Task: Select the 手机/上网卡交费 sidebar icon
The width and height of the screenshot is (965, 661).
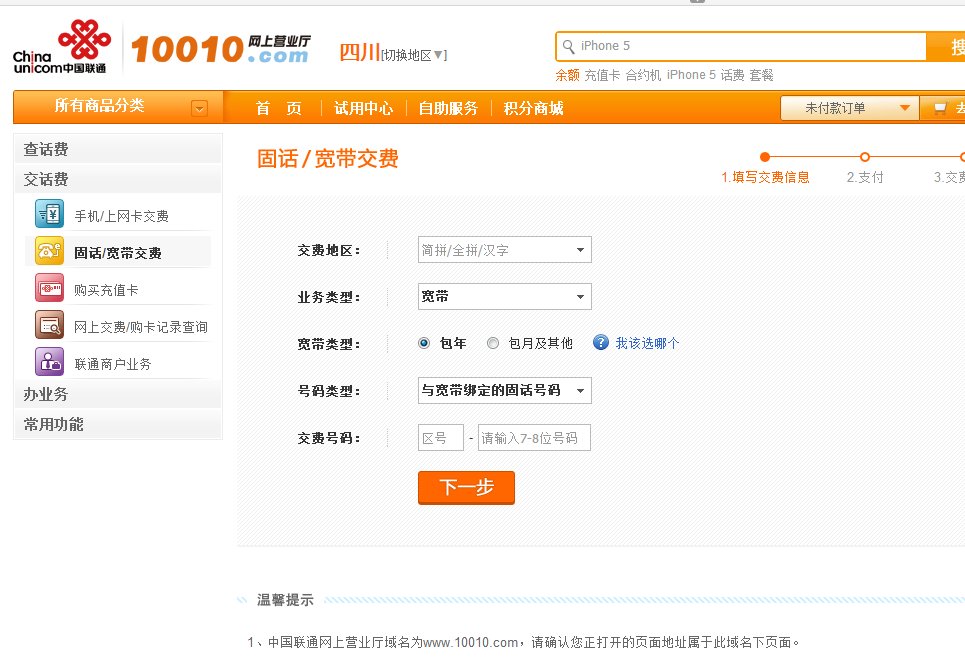Action: pyautogui.click(x=47, y=214)
